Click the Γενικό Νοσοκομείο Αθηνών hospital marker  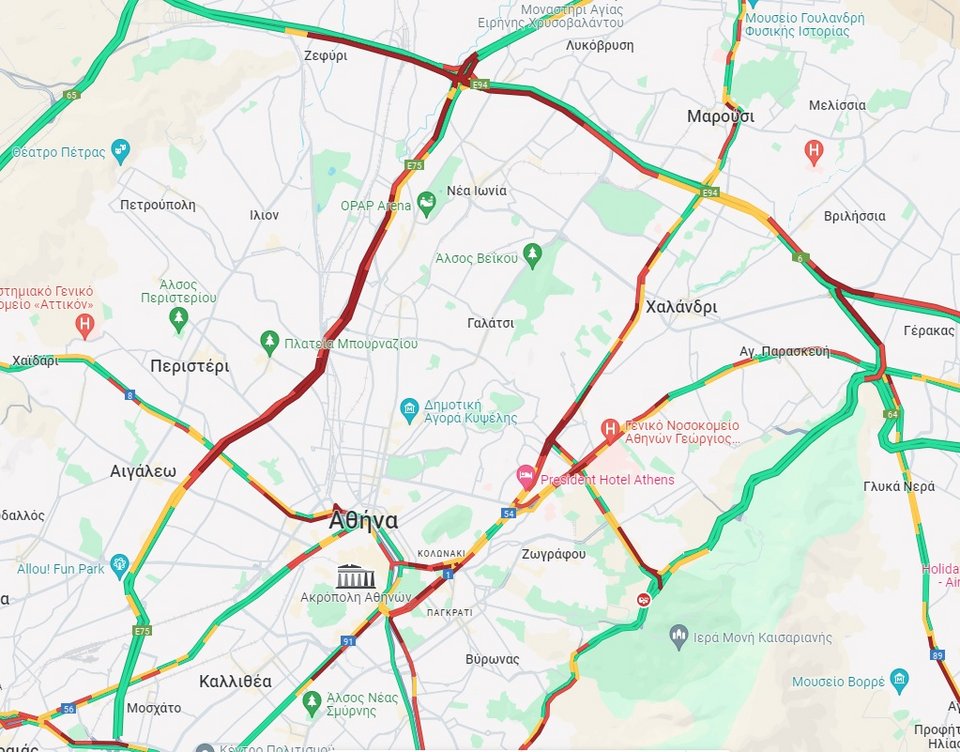pyautogui.click(x=610, y=431)
